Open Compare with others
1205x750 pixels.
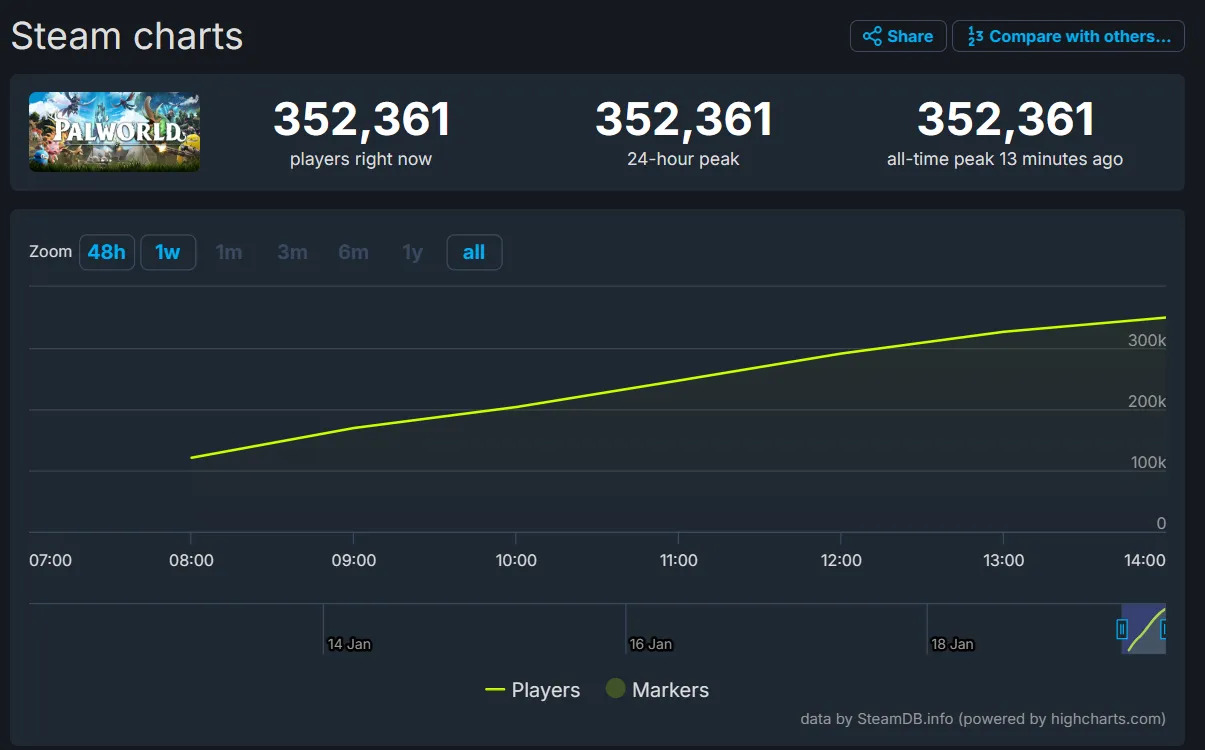(1068, 36)
